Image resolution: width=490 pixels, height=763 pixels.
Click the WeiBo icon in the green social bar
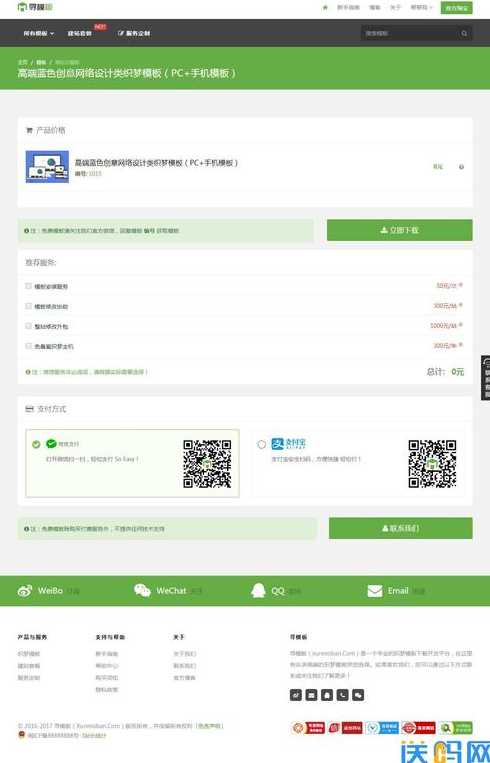pyautogui.click(x=25, y=591)
